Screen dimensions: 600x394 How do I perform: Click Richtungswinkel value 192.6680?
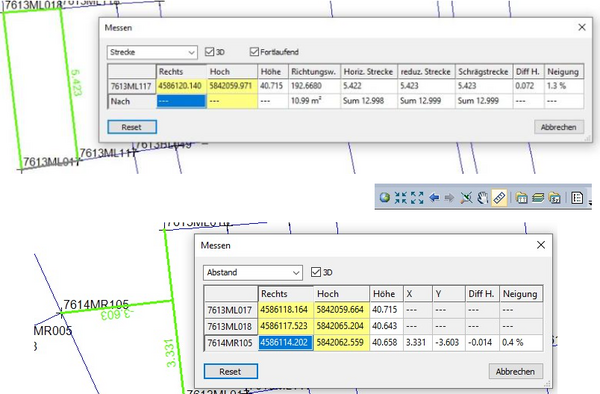[x=314, y=86]
